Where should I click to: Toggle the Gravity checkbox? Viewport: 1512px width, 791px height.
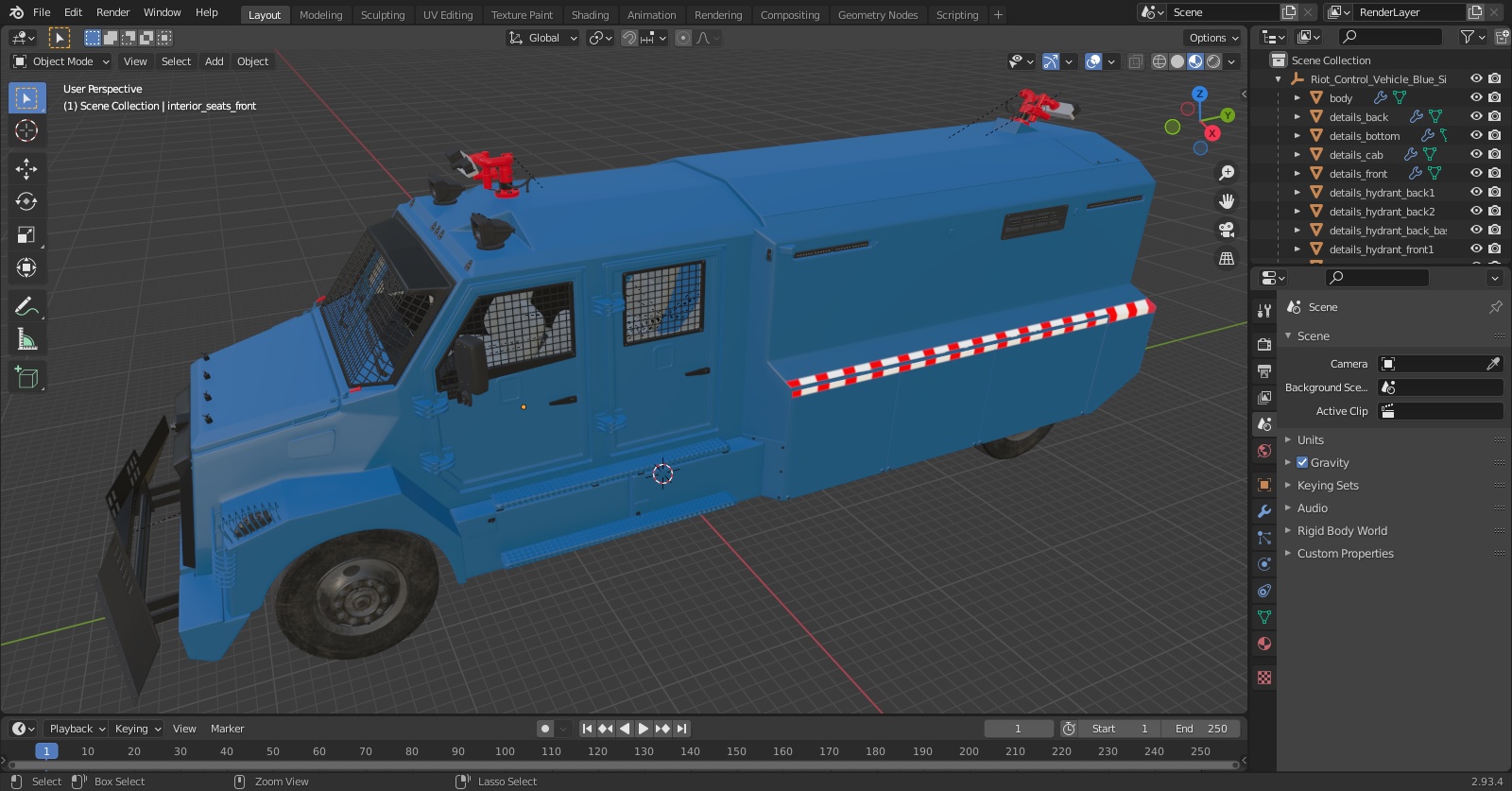point(1302,462)
